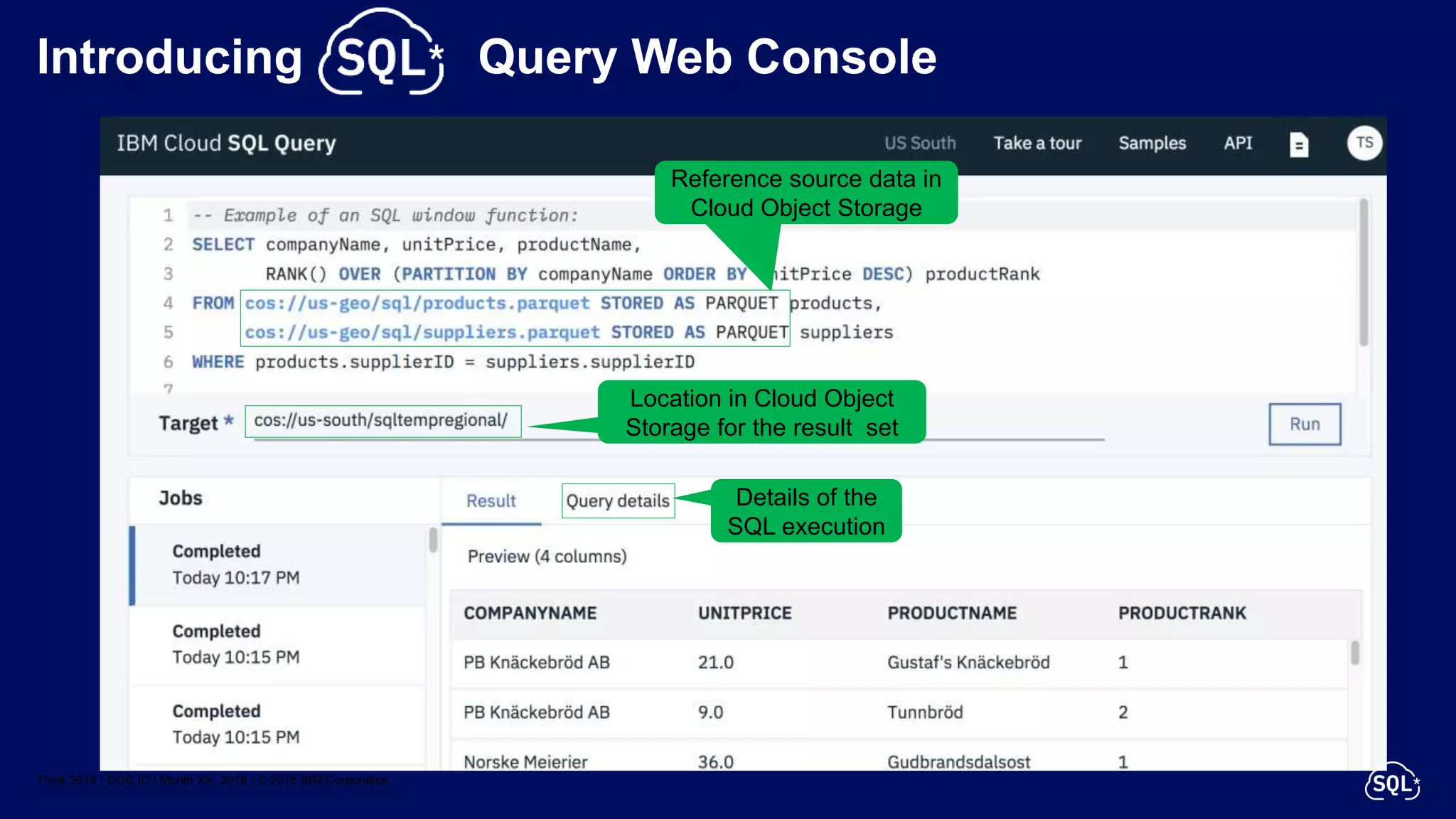The height and width of the screenshot is (819, 1456).
Task: Open the API link
Action: coord(1238,144)
